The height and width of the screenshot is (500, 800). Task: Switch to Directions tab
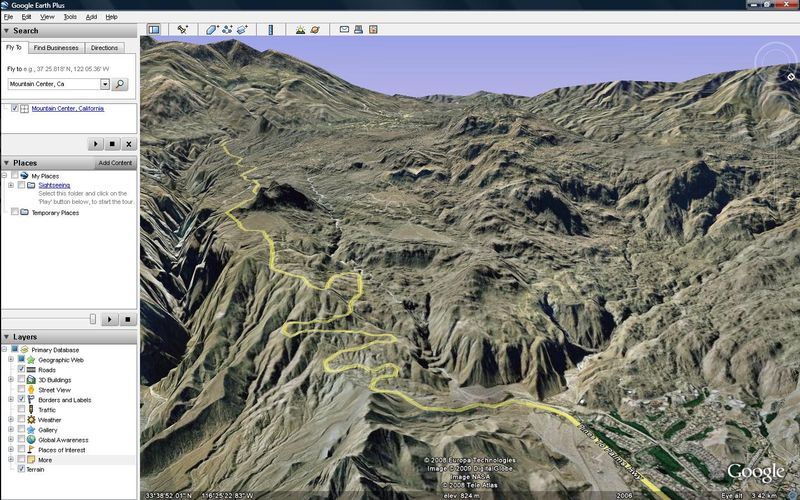(104, 47)
